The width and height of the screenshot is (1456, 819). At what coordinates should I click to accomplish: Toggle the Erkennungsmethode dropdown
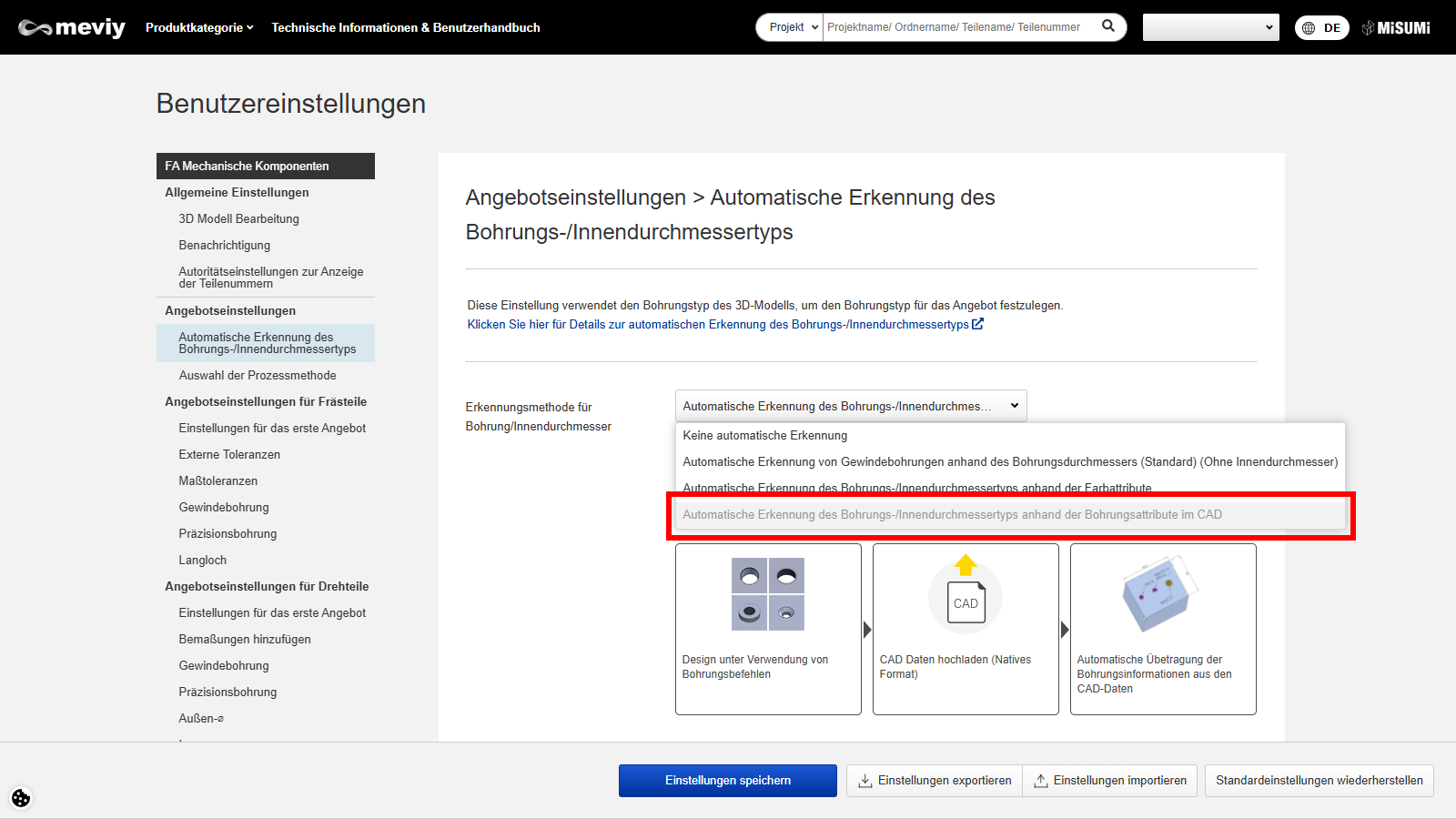[850, 406]
